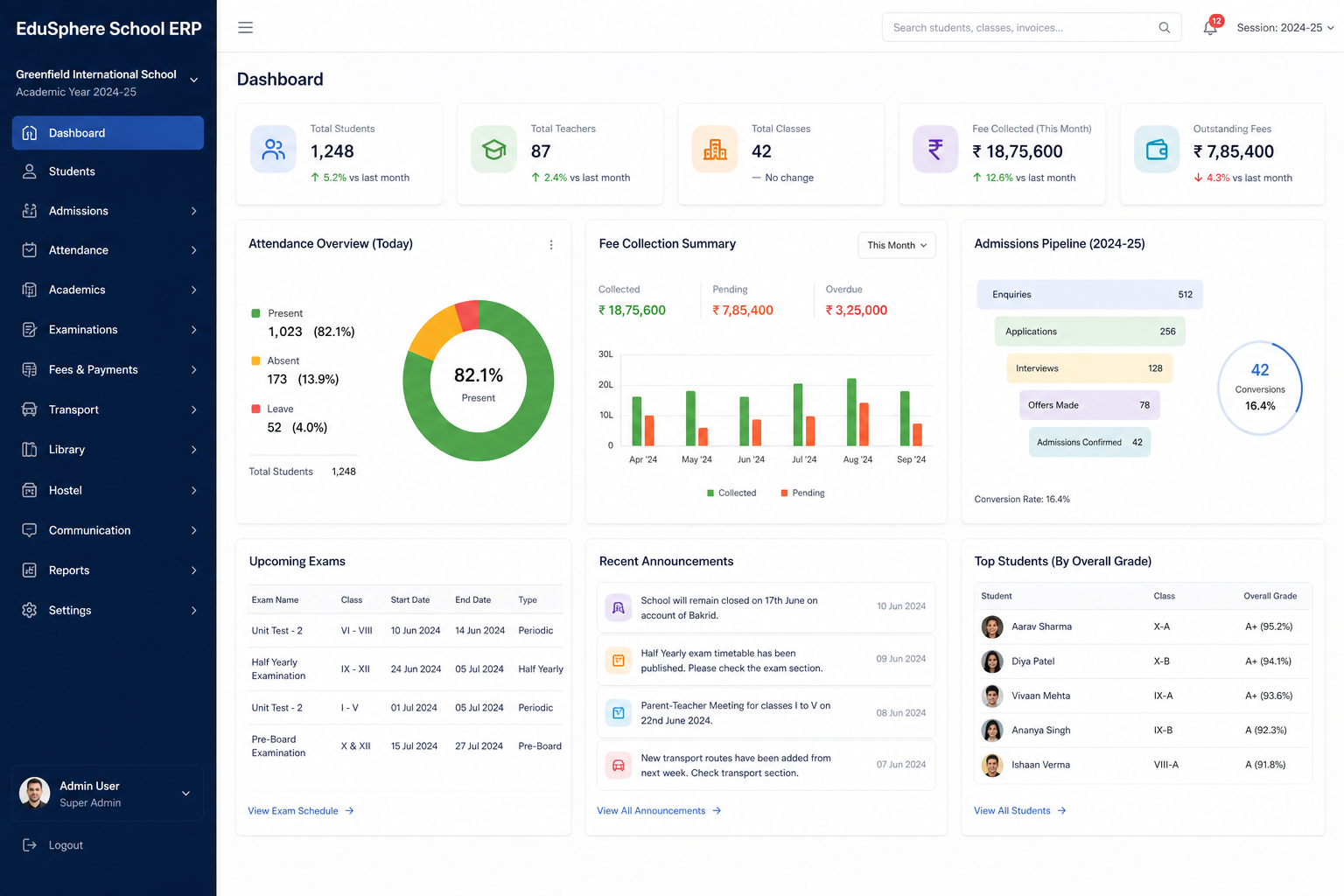Click the red Leave legend swatch
Image resolution: width=1344 pixels, height=896 pixels.
point(255,409)
